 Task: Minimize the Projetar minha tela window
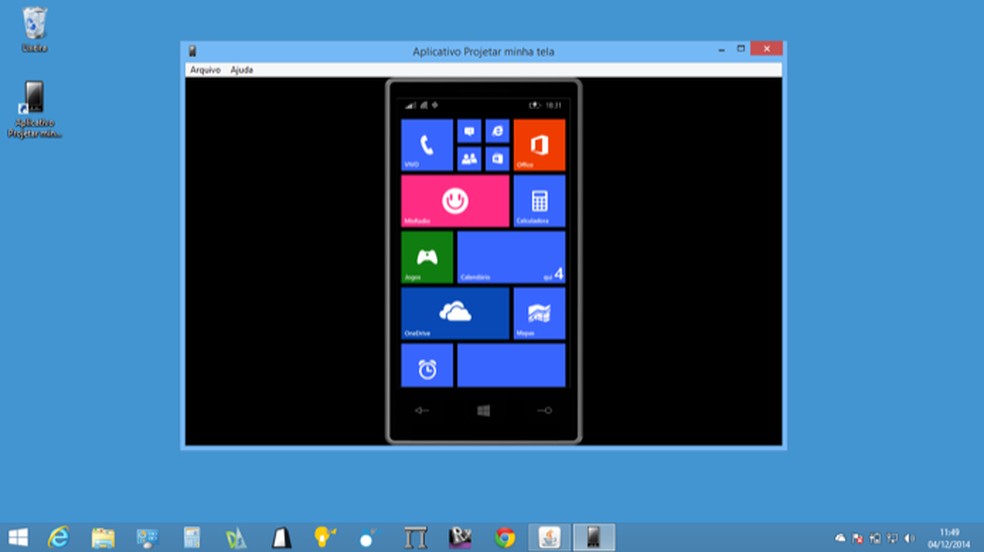pos(722,49)
